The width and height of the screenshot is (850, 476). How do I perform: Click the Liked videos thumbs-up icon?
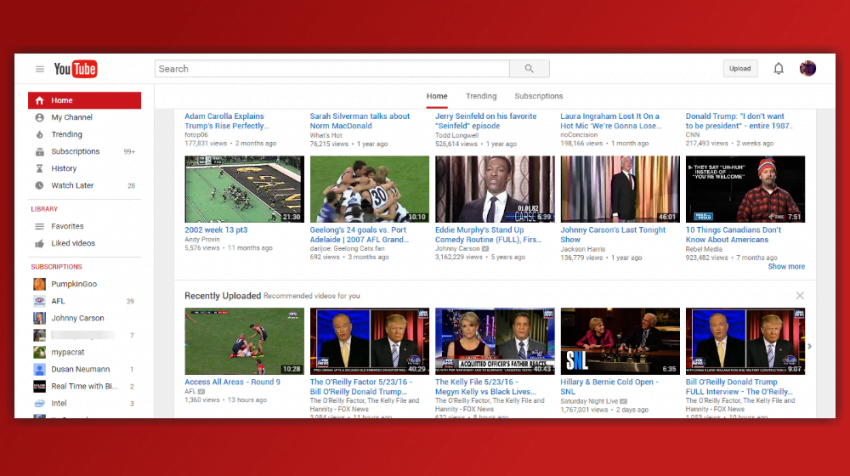(x=40, y=243)
